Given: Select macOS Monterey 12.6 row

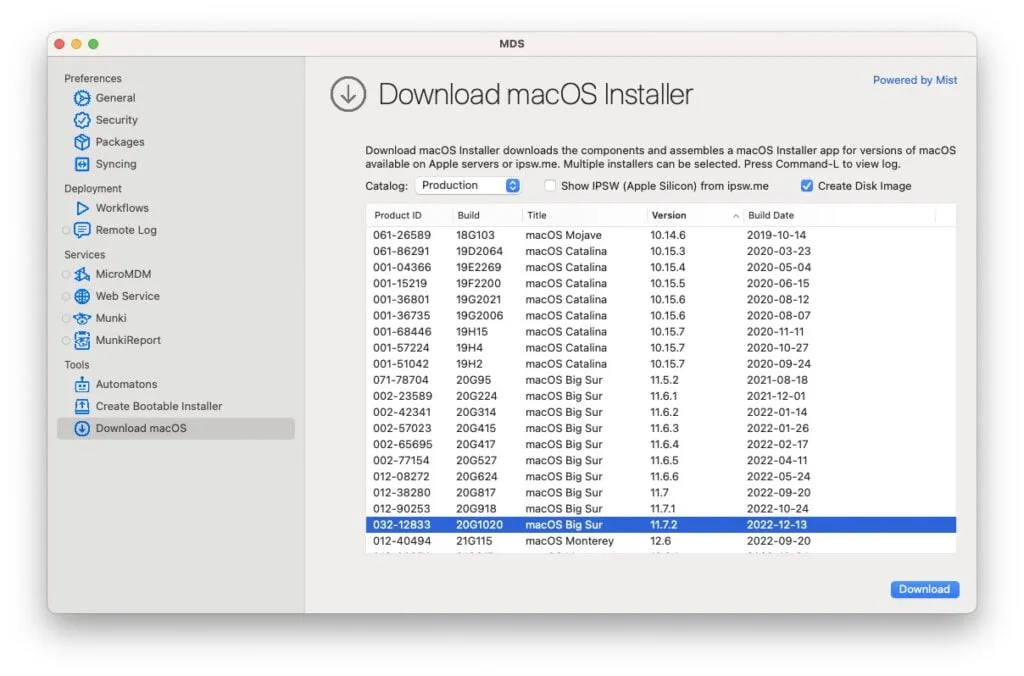Looking at the screenshot, I should [x=661, y=541].
